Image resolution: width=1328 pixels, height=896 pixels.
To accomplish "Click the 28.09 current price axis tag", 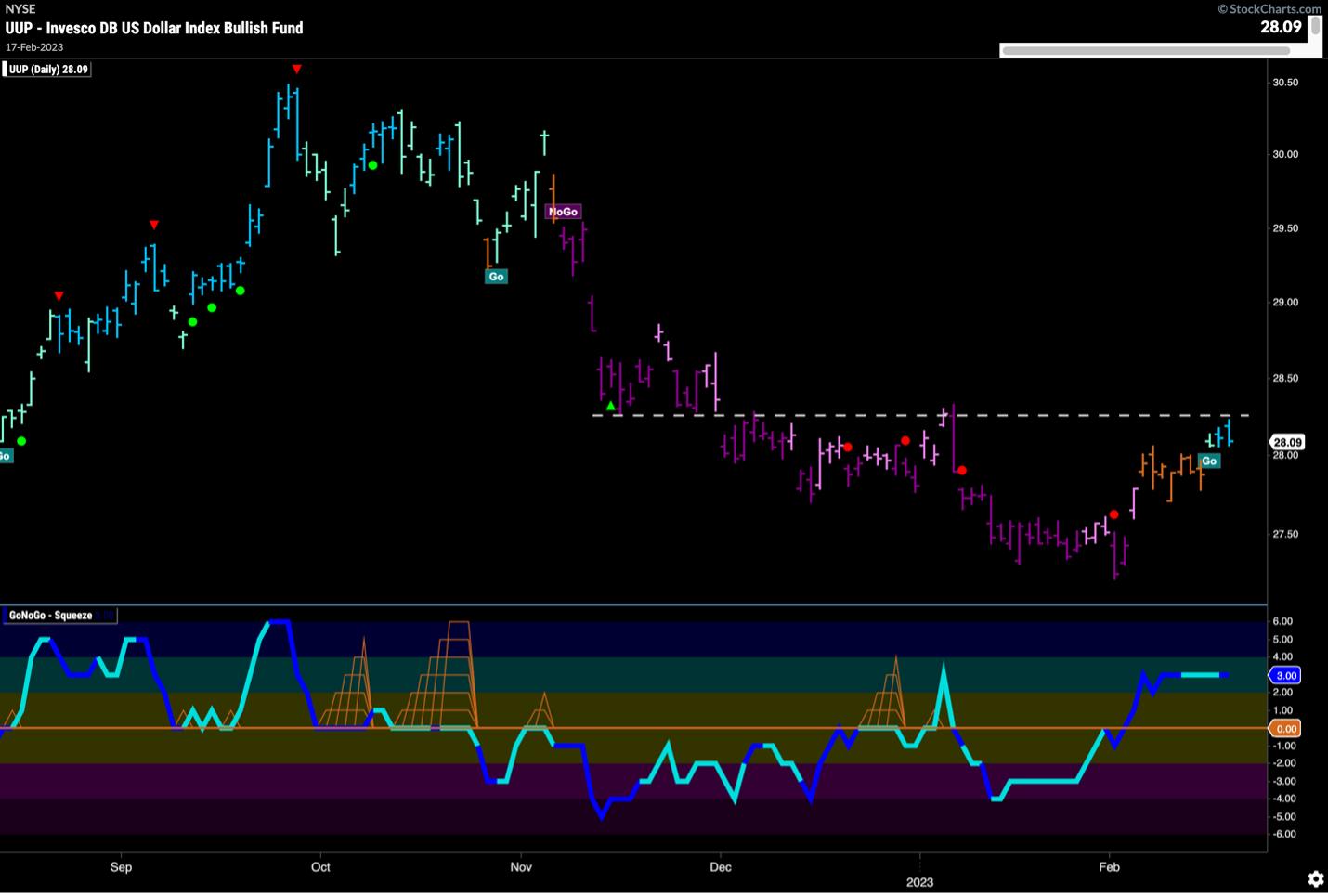I will (x=1286, y=442).
